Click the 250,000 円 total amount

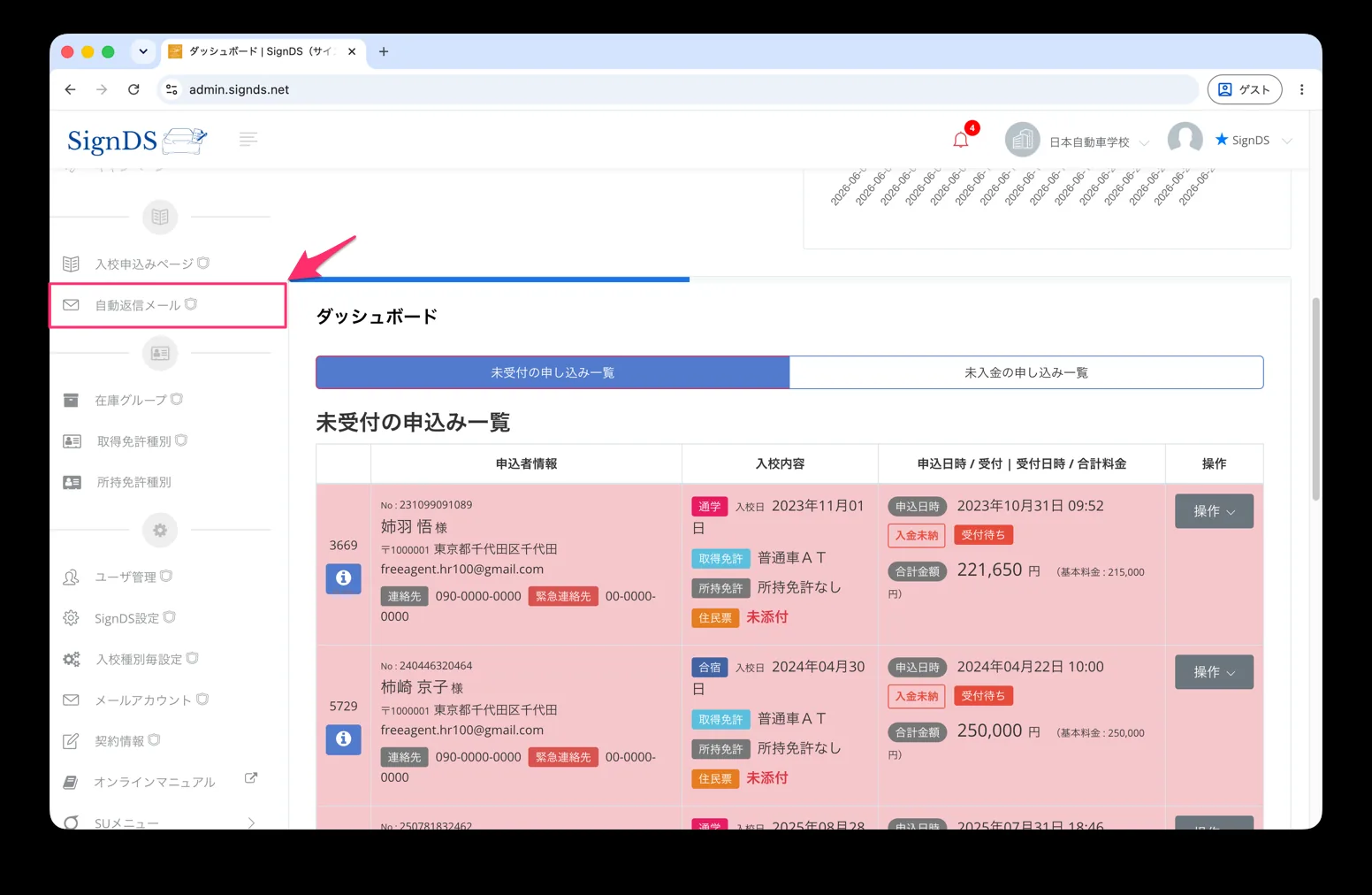[x=999, y=731]
